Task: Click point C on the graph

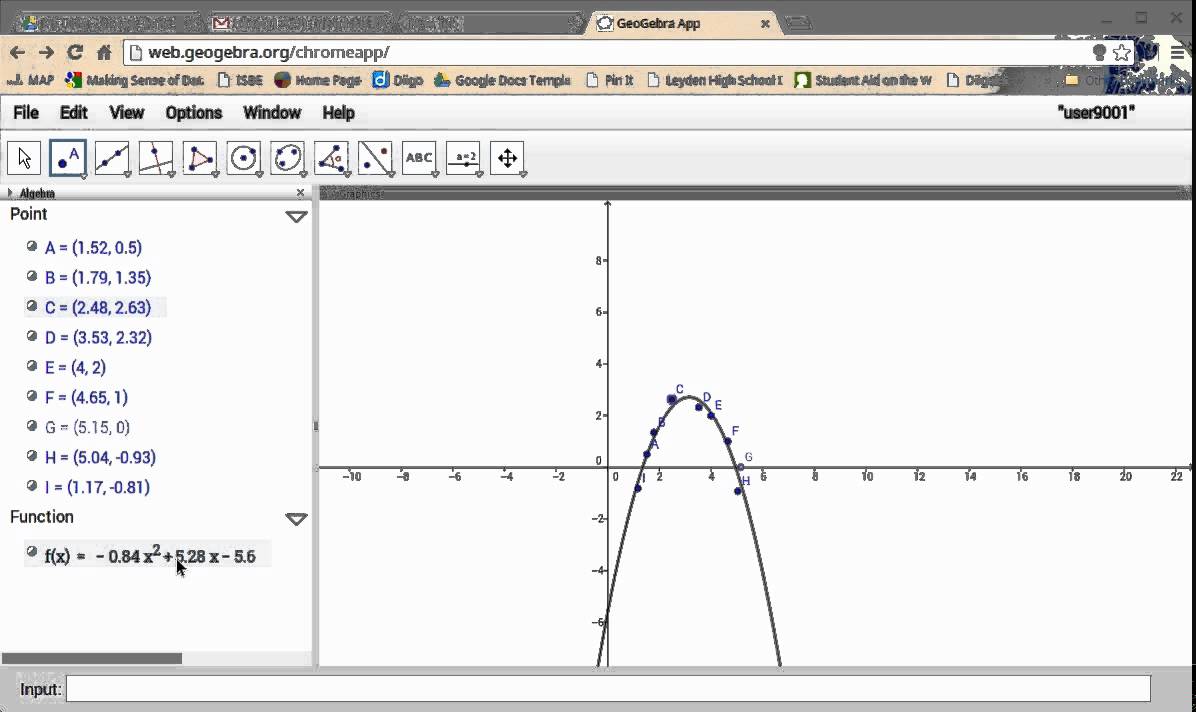Action: pyautogui.click(x=671, y=399)
